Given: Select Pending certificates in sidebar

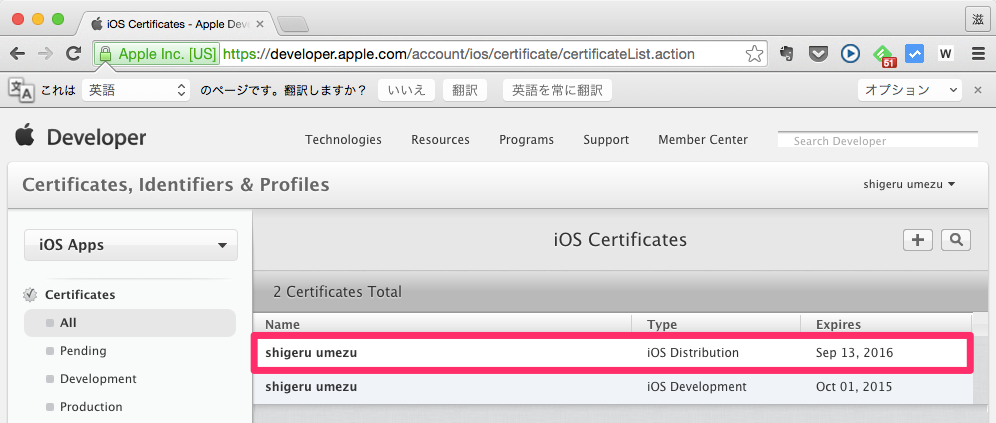Looking at the screenshot, I should click(83, 351).
